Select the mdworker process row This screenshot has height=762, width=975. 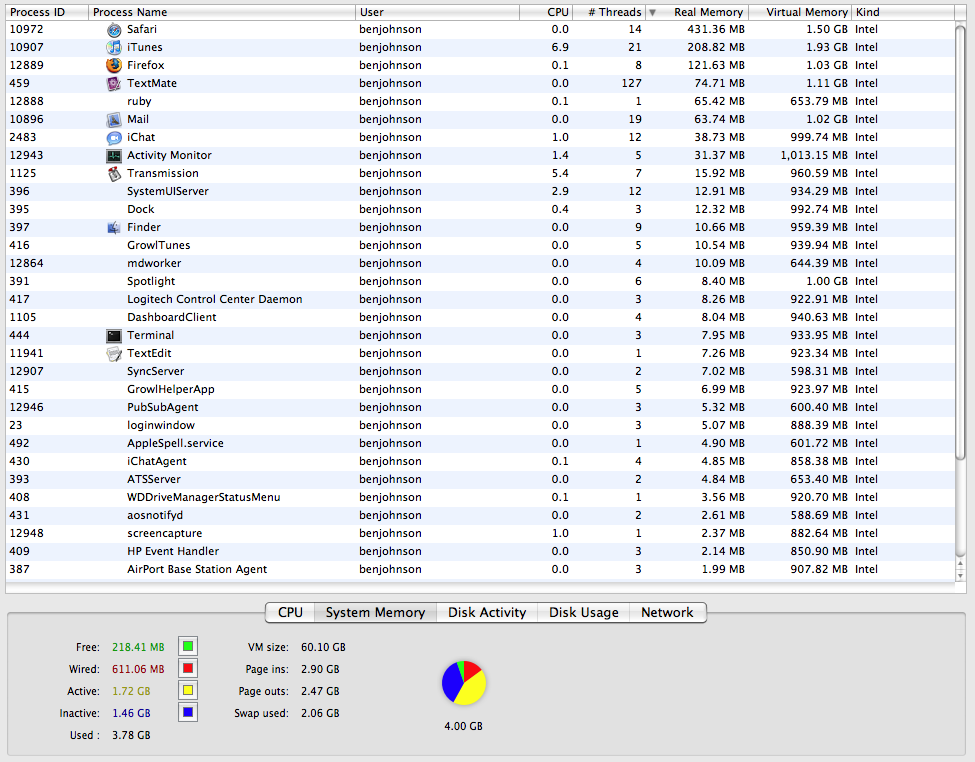tap(480, 264)
